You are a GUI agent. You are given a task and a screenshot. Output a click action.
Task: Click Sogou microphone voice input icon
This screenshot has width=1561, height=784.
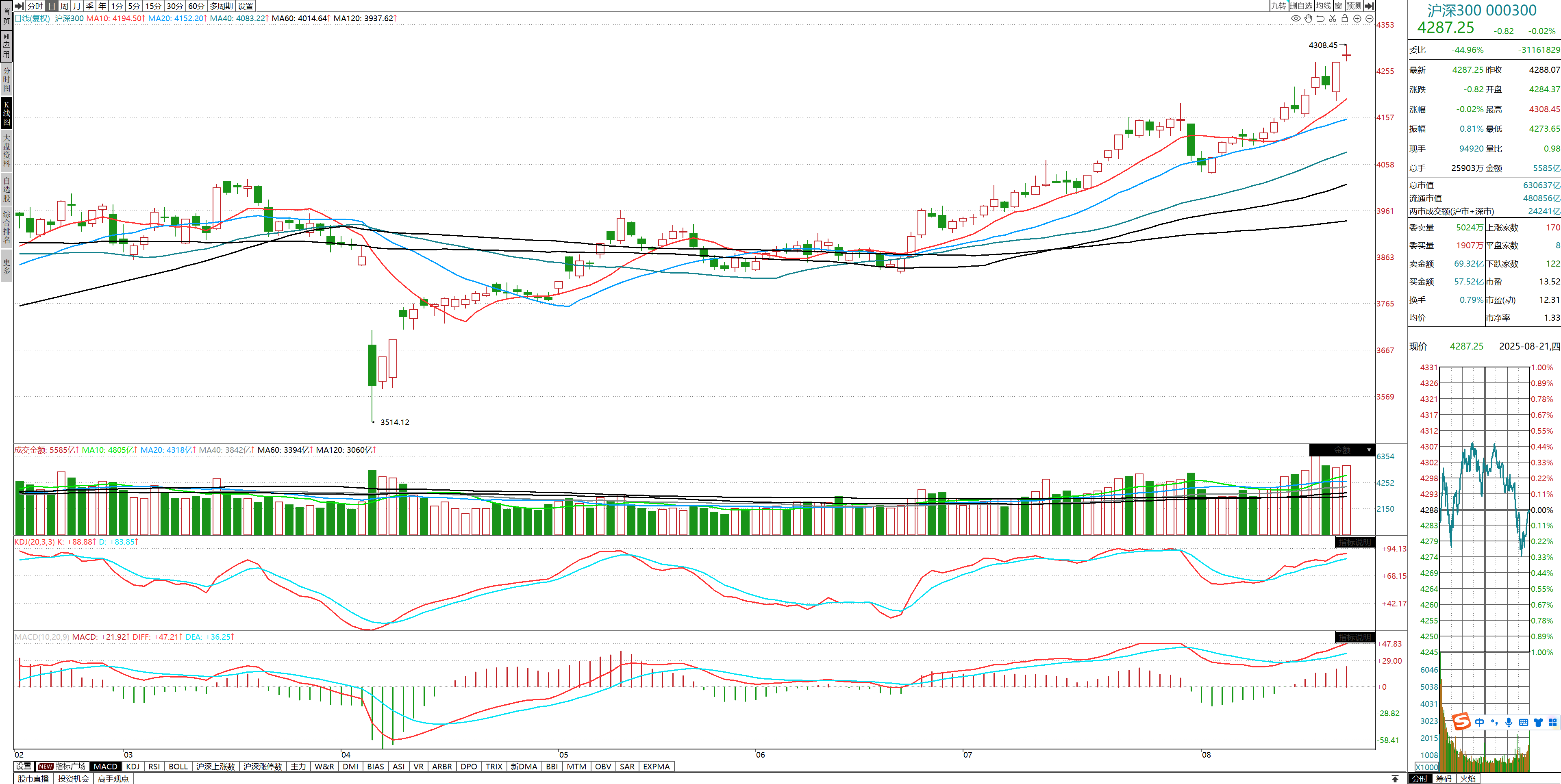(x=1508, y=722)
